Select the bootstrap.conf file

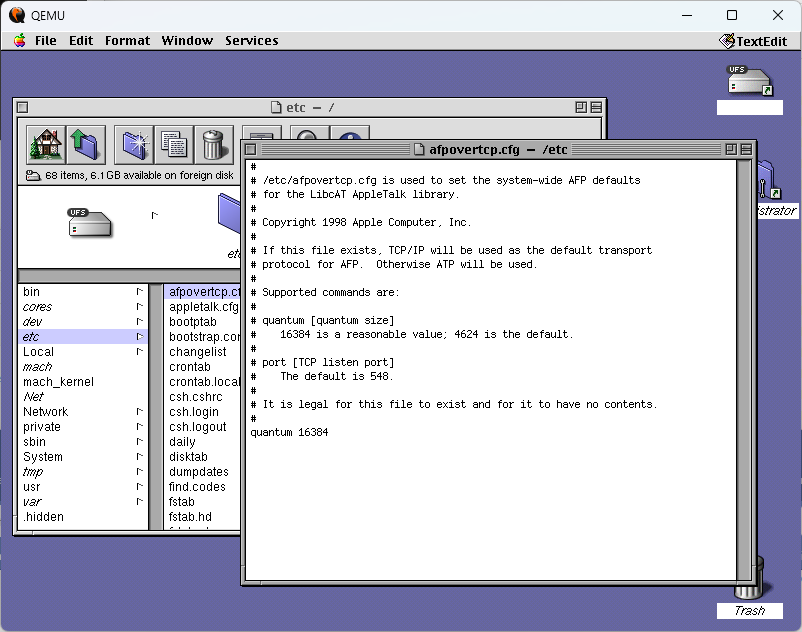[x=203, y=336]
